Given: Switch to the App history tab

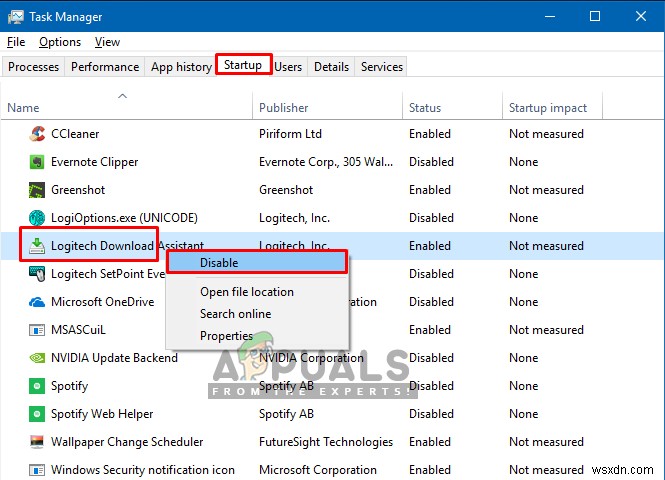Looking at the screenshot, I should (181, 67).
